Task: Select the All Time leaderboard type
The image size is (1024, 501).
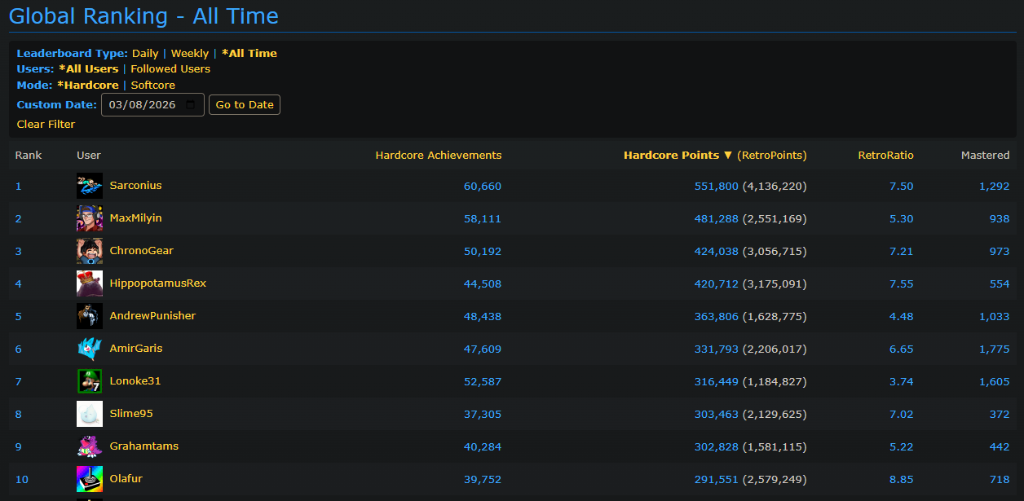Action: [249, 54]
